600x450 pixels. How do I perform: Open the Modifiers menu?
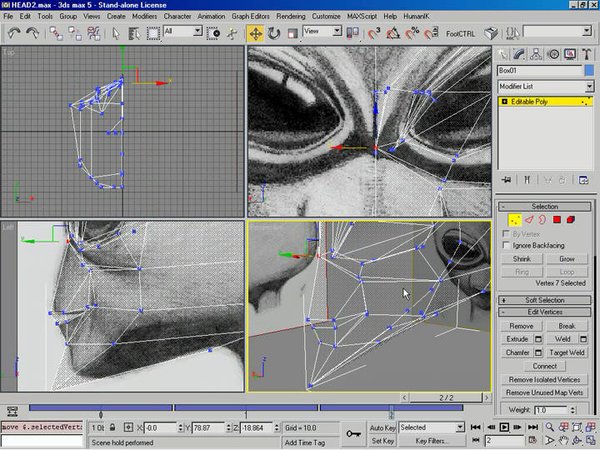pos(144,17)
